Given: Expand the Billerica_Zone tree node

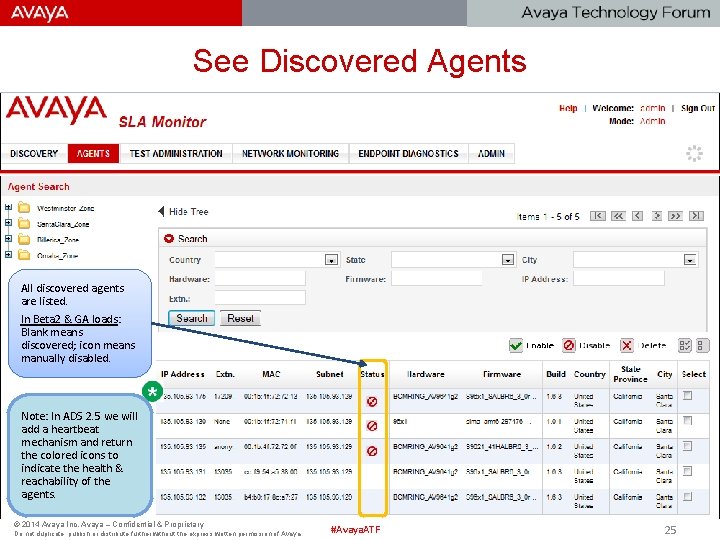Looking at the screenshot, I should click(x=8, y=239).
